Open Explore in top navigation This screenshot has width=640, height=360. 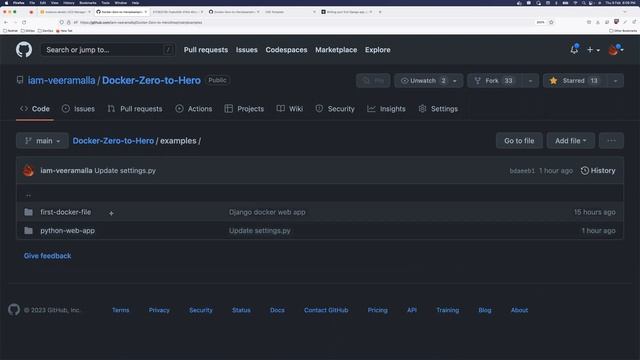pos(378,50)
